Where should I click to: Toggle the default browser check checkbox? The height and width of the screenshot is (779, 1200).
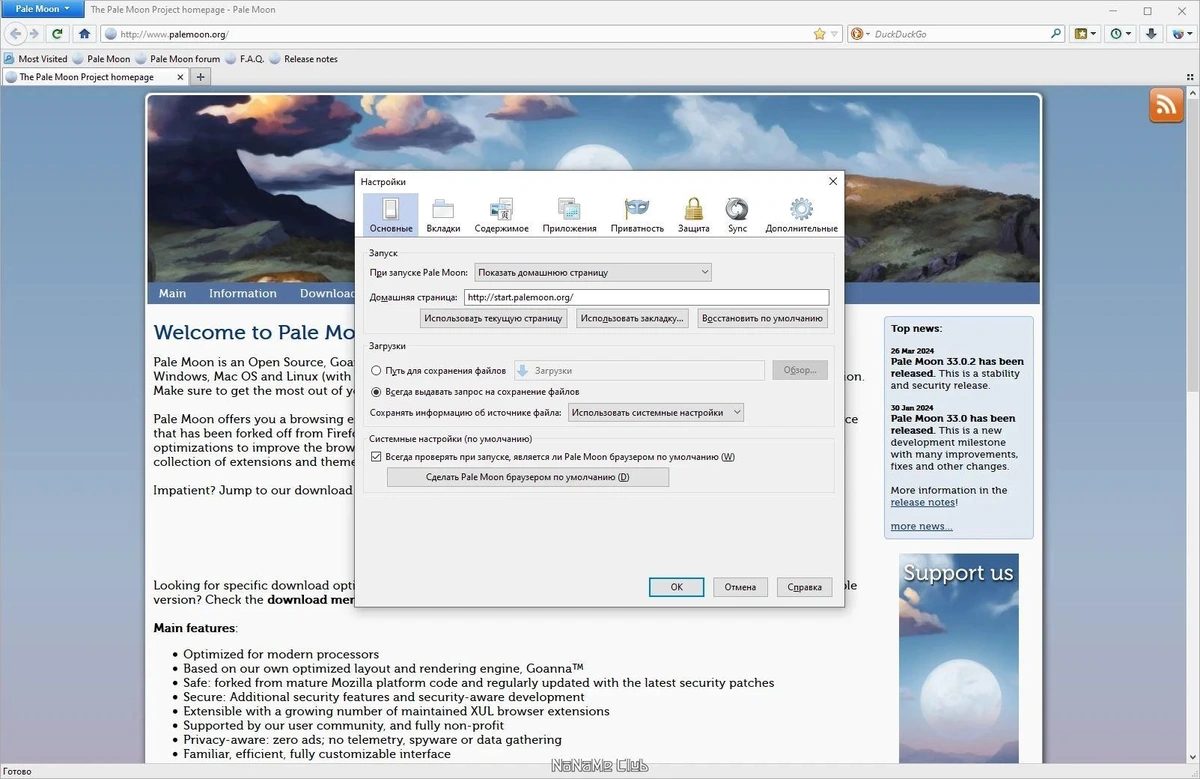tap(376, 457)
